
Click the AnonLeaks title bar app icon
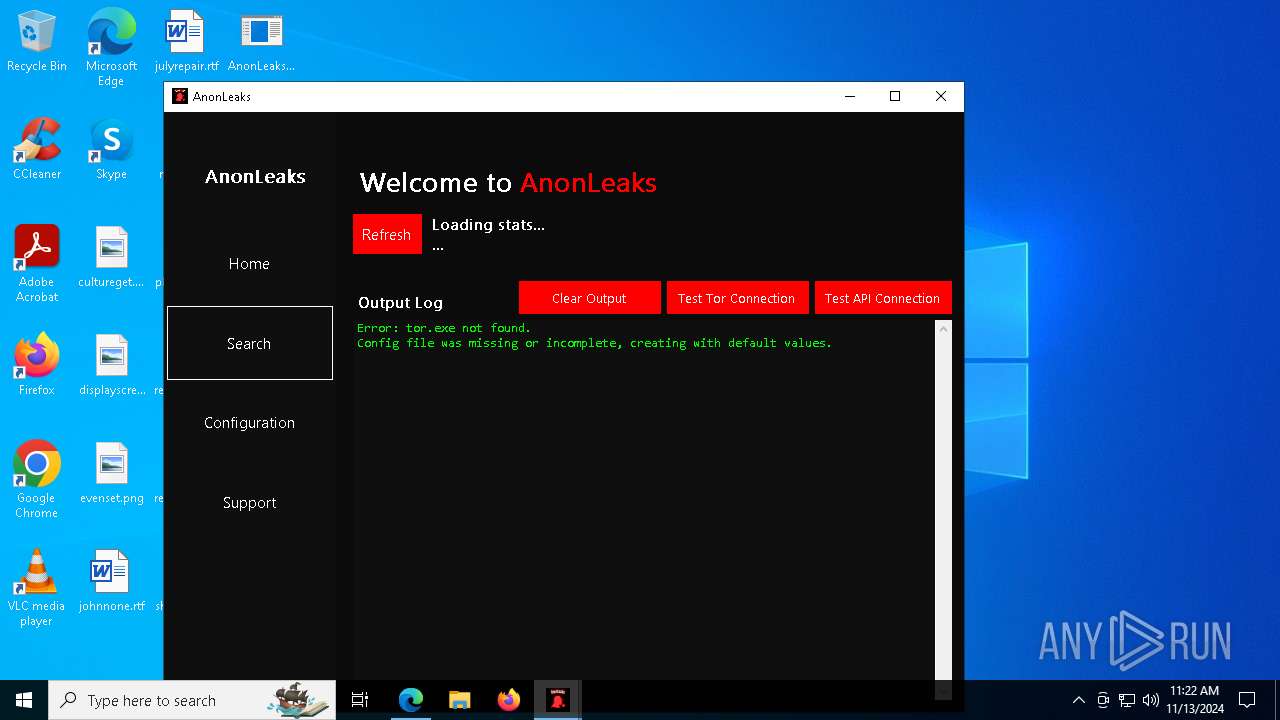pos(180,96)
